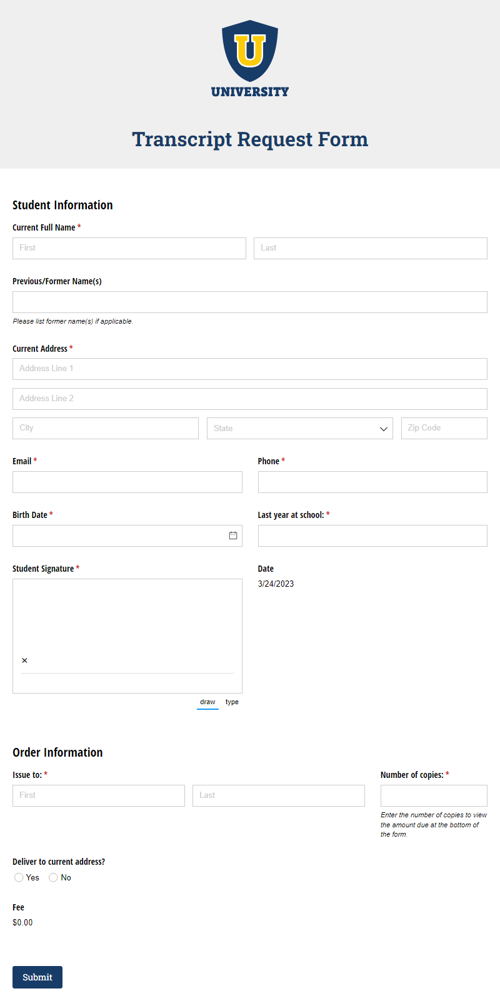Image resolution: width=500 pixels, height=1001 pixels.
Task: Focus the First name field under Current Full Name
Action: pos(129,248)
